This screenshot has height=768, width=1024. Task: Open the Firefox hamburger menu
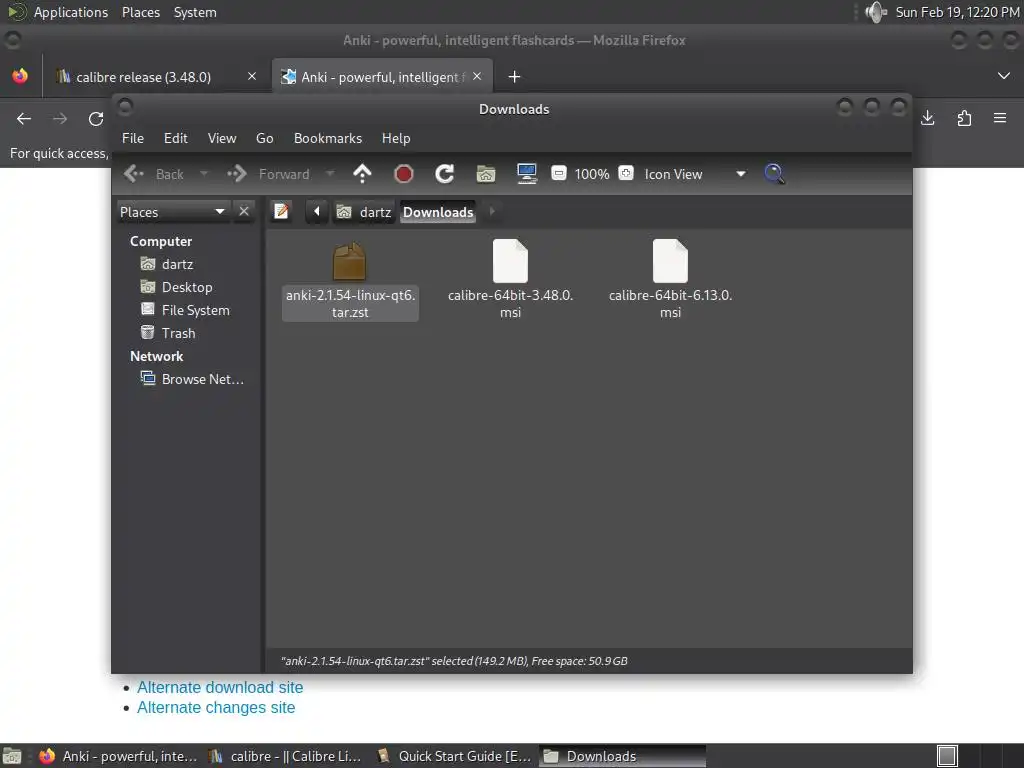point(1000,118)
